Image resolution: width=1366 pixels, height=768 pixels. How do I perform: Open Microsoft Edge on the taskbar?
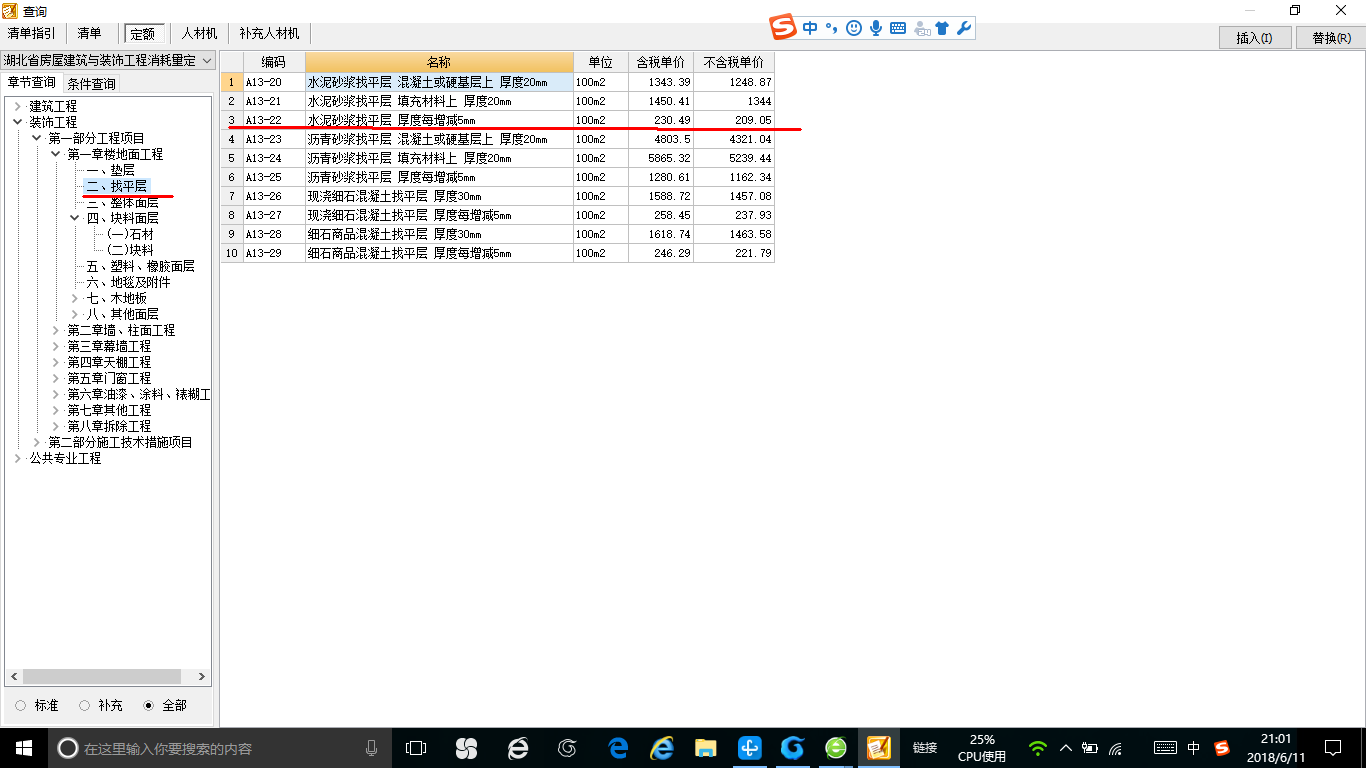coord(618,748)
